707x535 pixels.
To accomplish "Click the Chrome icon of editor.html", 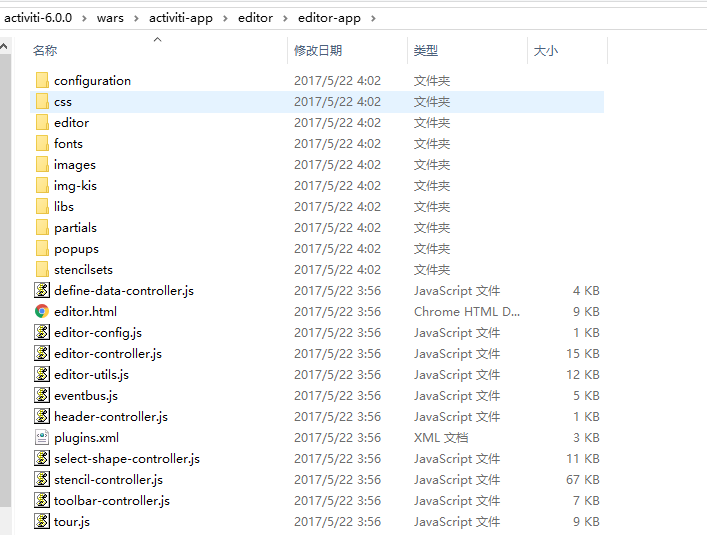I will [x=42, y=311].
